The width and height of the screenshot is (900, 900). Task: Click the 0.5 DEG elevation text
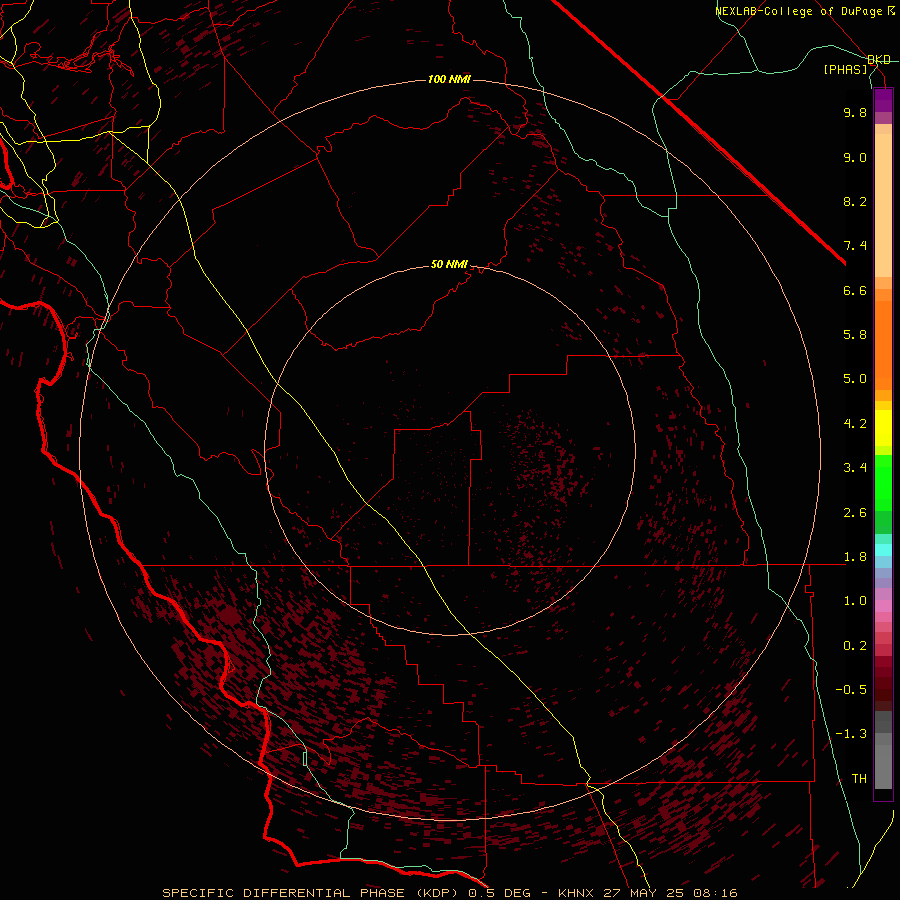pos(499,893)
